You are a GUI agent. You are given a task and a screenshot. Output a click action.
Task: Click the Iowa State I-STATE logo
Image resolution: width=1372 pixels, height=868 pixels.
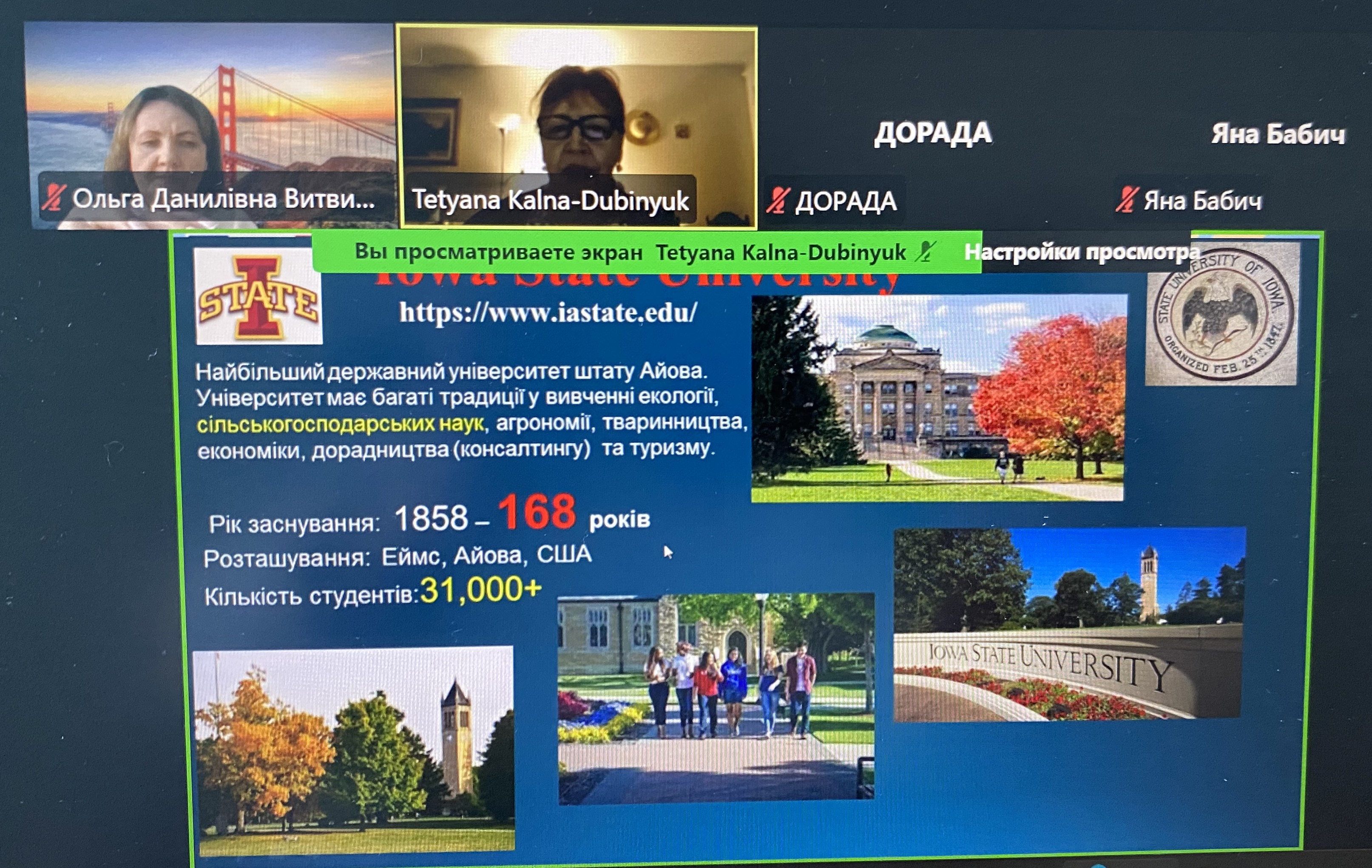[x=258, y=297]
